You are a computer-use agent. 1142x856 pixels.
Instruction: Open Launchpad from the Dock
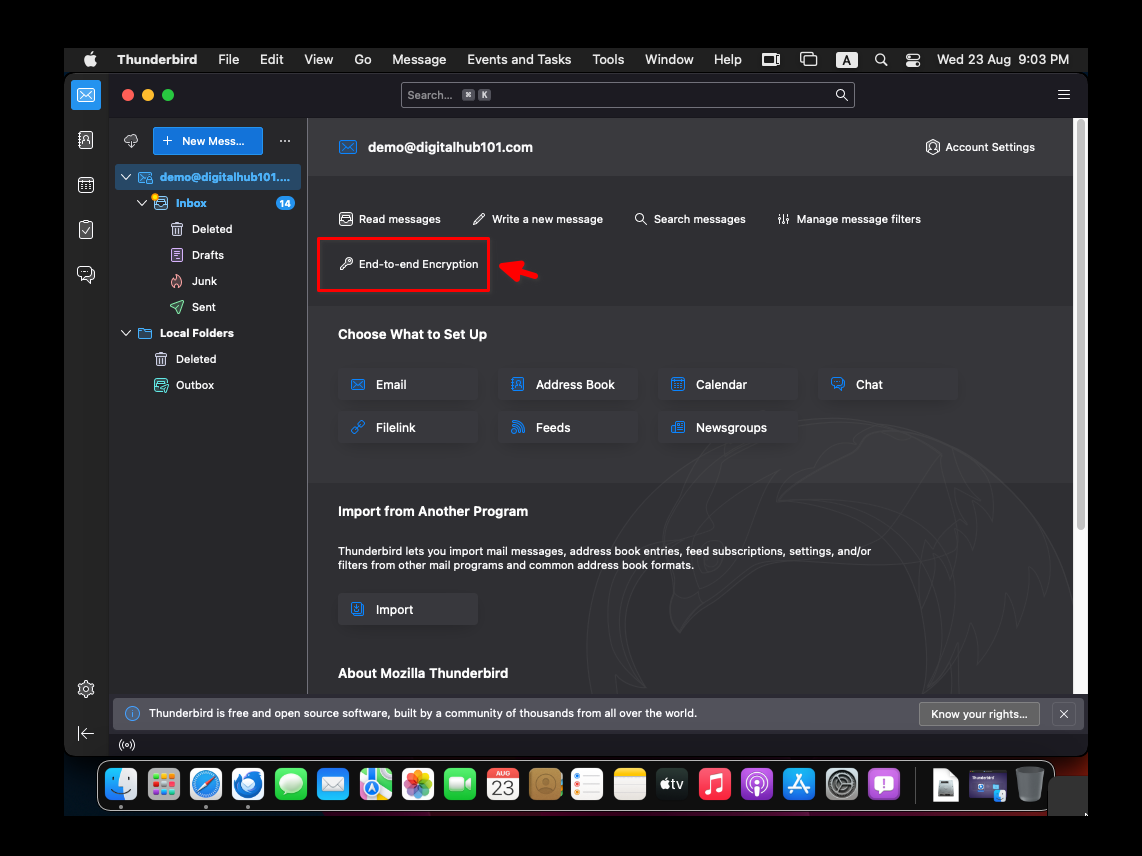(x=163, y=785)
